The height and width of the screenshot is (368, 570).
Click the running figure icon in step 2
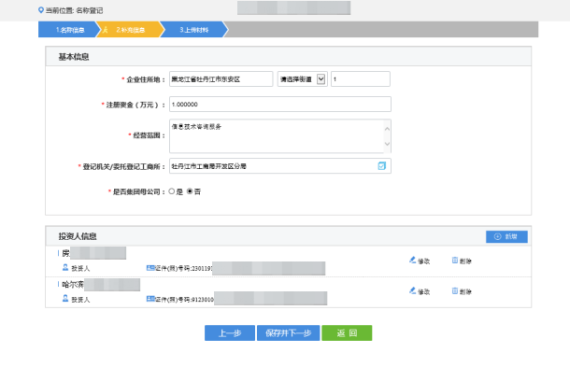(x=105, y=30)
